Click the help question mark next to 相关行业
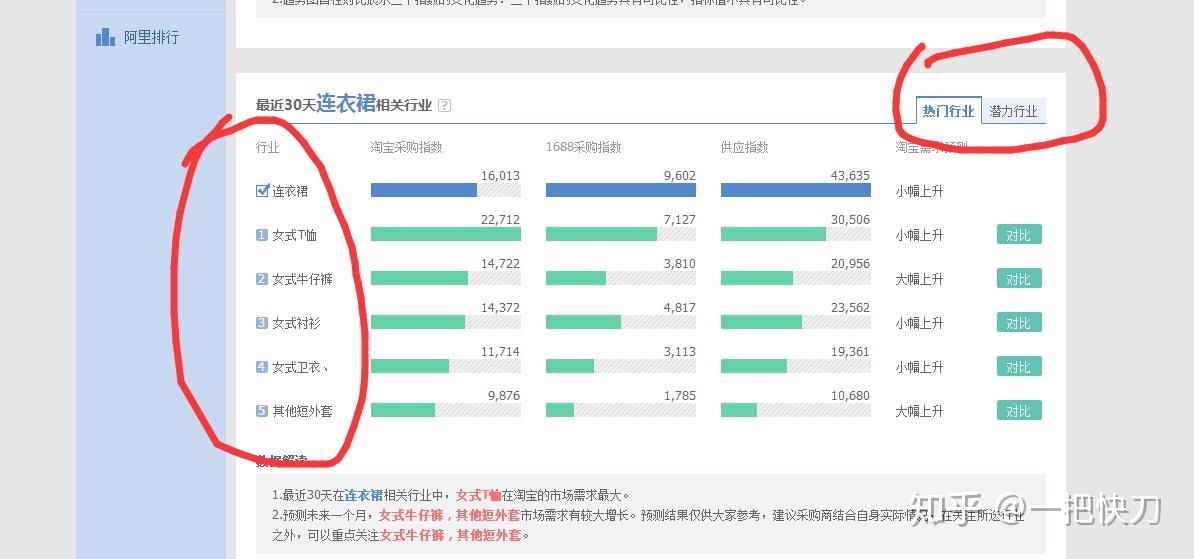Screen dimensions: 1194x559 click(x=445, y=106)
